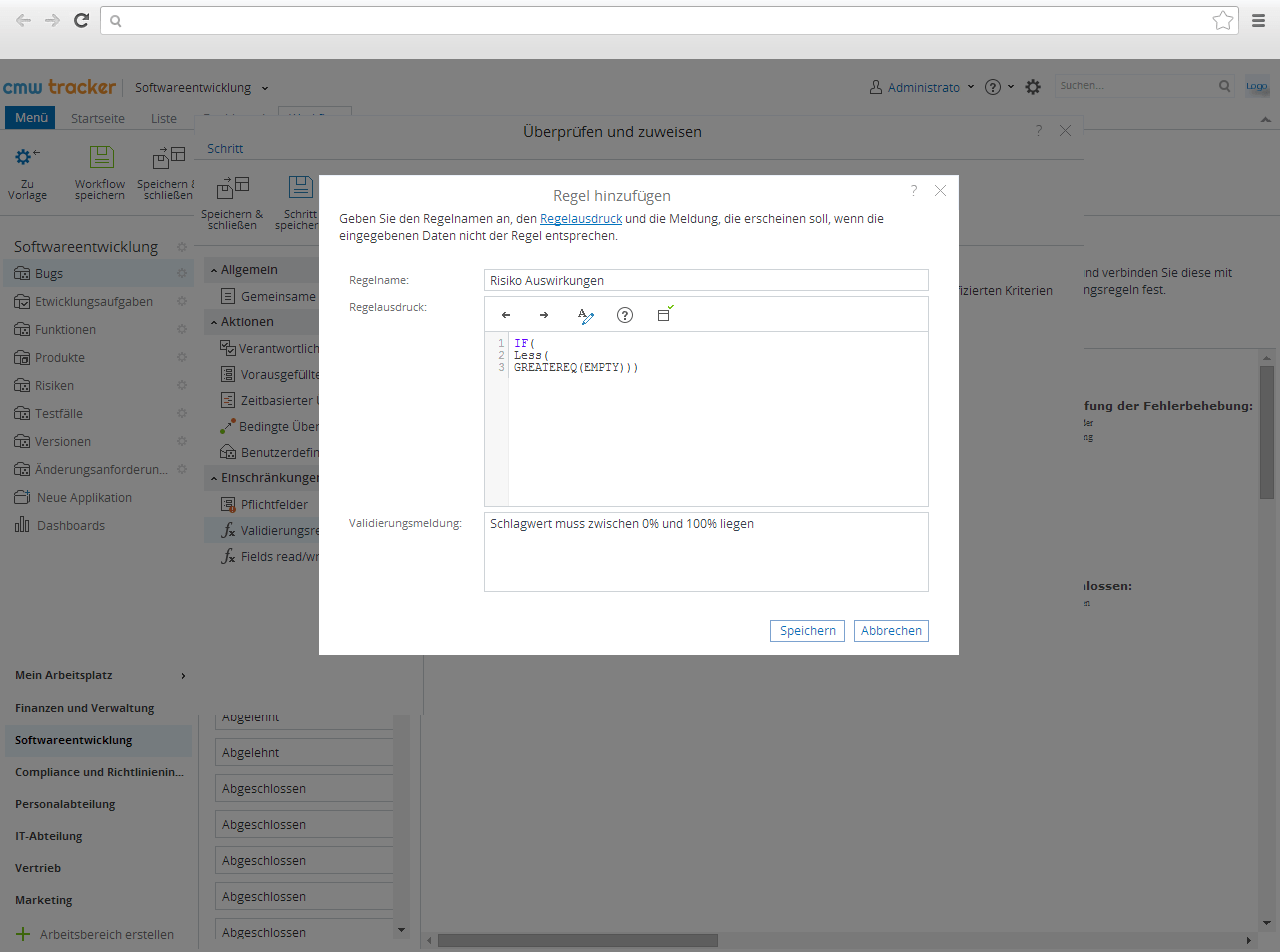1280x952 pixels.
Task: Open the Schritt tab
Action: click(225, 148)
